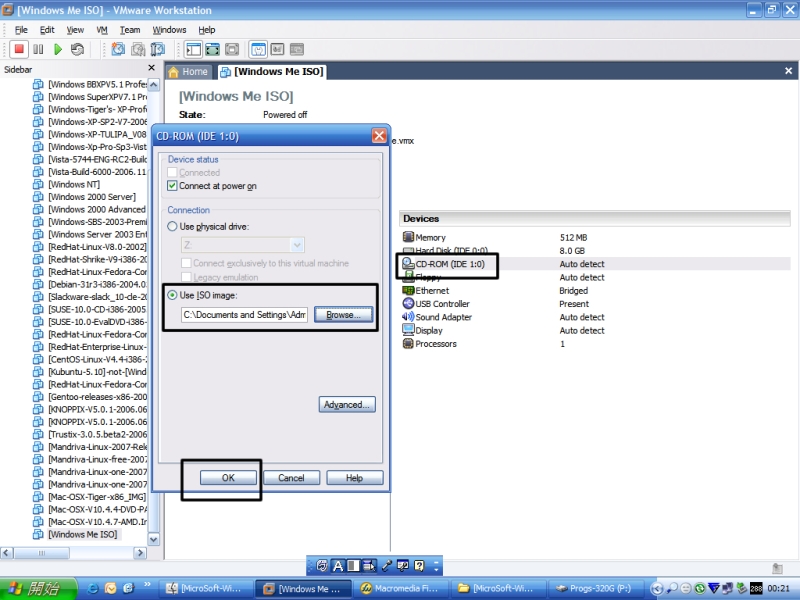Click the Quick Switch toolbar icon
Image resolution: width=800 pixels, height=600 pixels.
pyautogui.click(x=212, y=49)
